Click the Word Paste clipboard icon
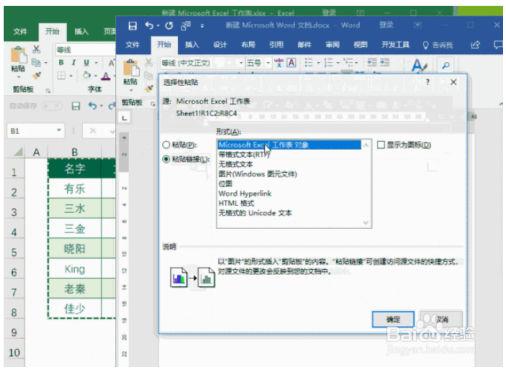506x370 pixels. (131, 68)
